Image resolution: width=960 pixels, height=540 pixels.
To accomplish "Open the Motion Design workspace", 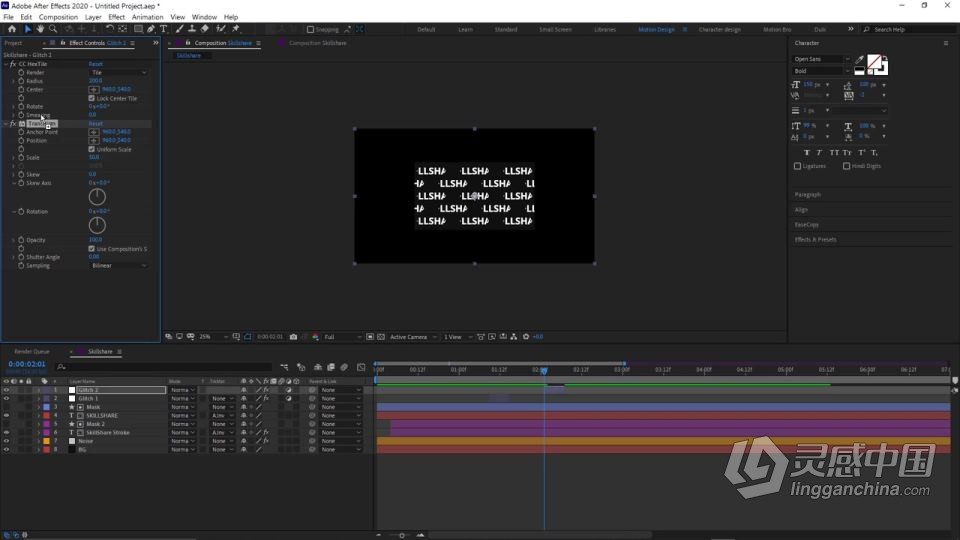I will [656, 29].
